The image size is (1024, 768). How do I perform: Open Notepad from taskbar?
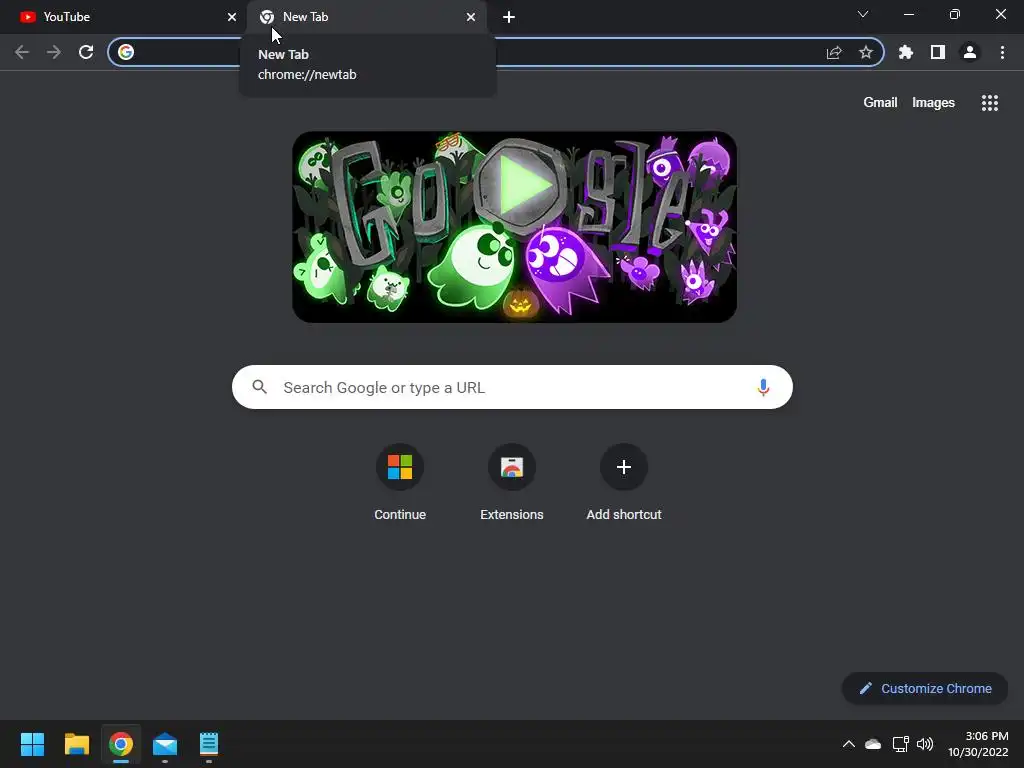tap(209, 744)
